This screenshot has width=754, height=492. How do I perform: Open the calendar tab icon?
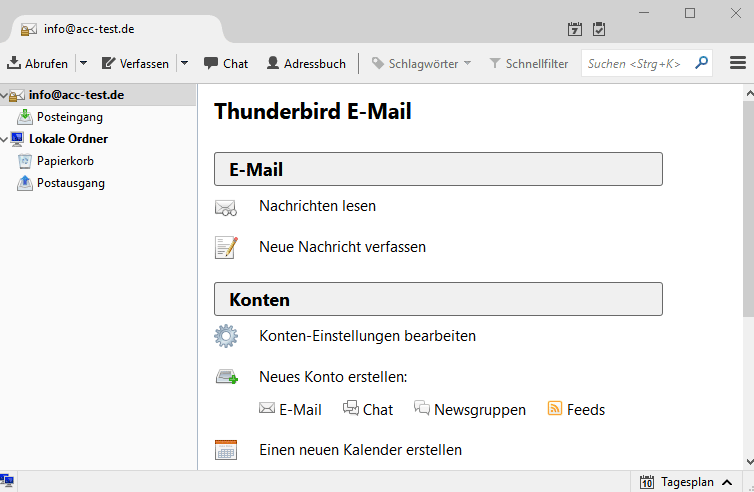click(x=575, y=29)
